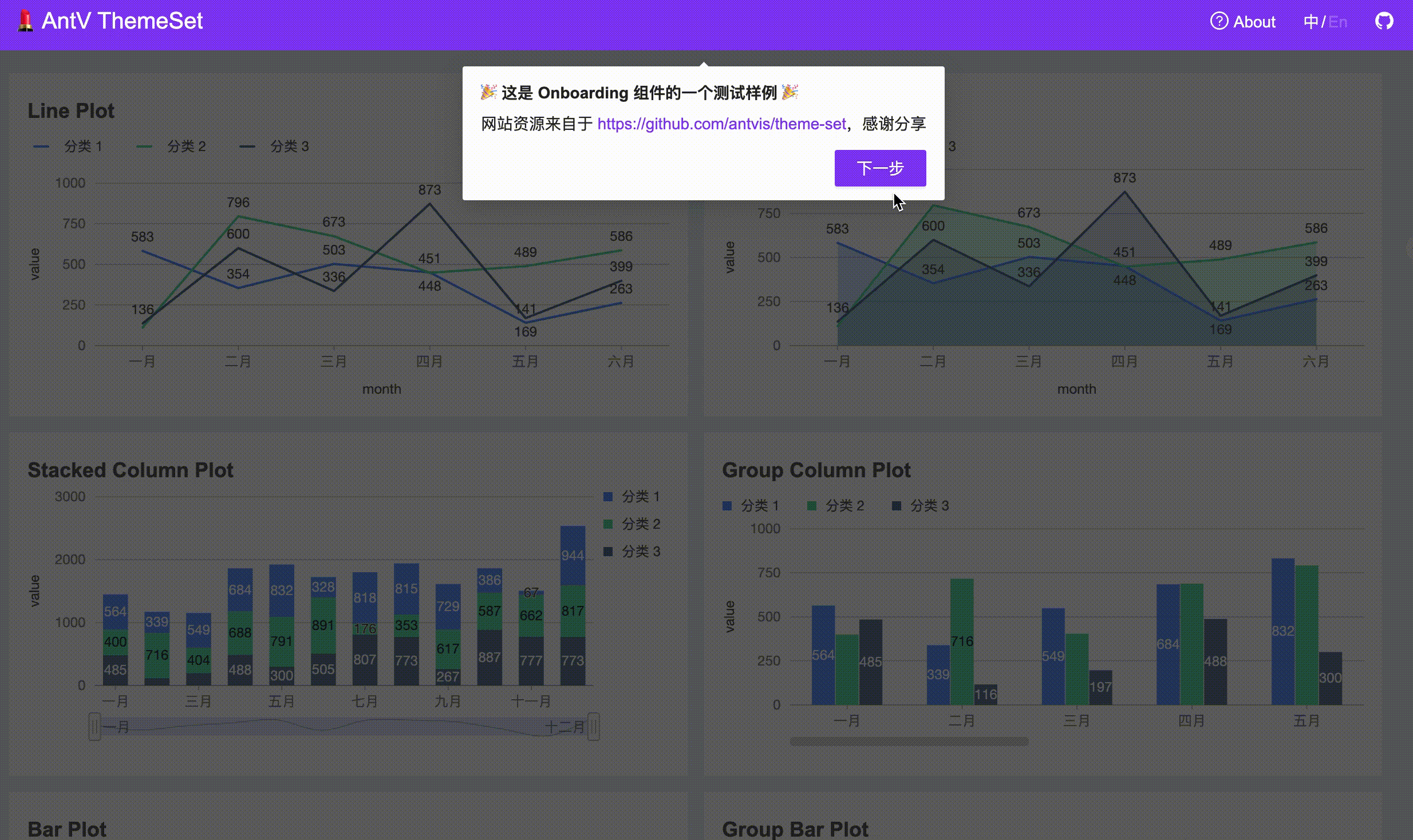Toggle 分类 1 legend in Line Plot
1413x840 pixels.
tap(82, 146)
